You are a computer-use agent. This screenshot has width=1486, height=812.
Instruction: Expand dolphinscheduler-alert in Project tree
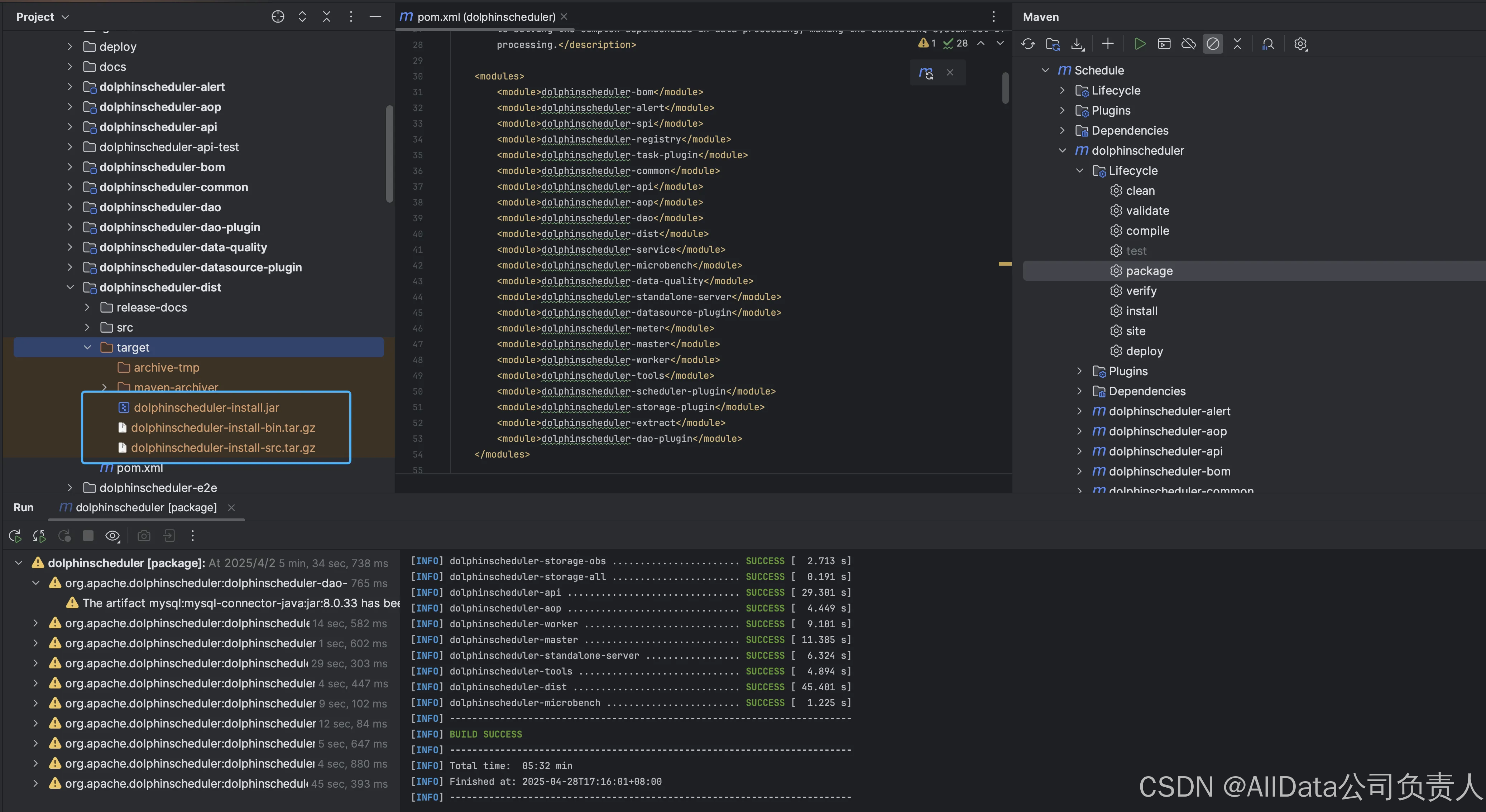pos(70,87)
